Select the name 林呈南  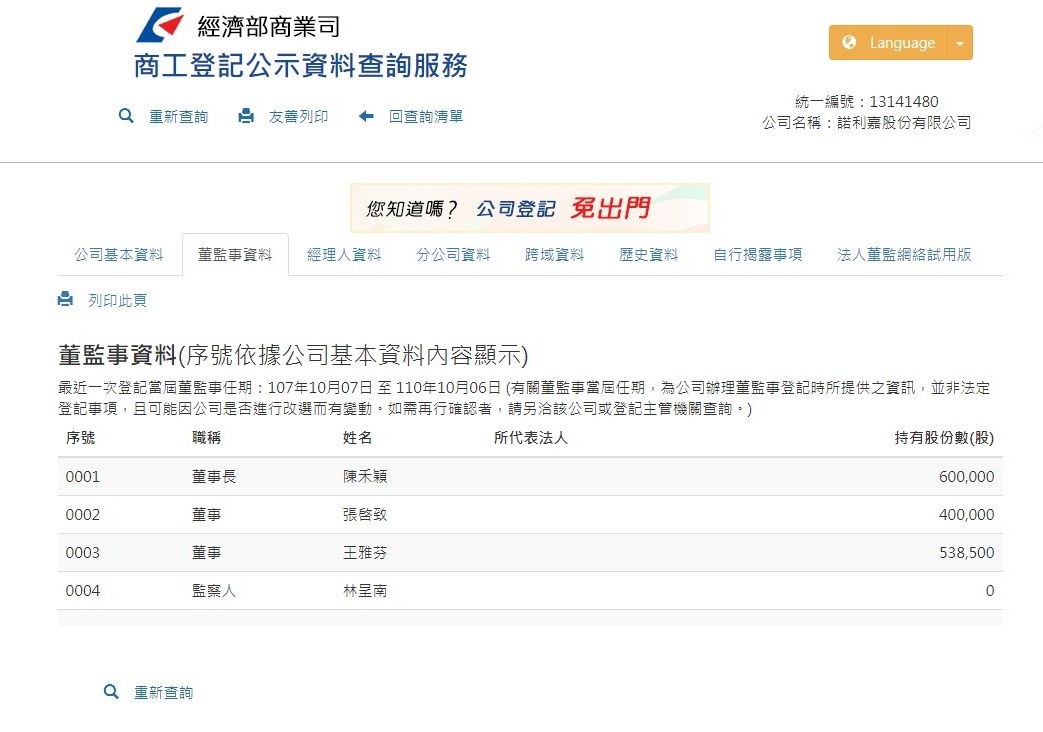tap(365, 590)
